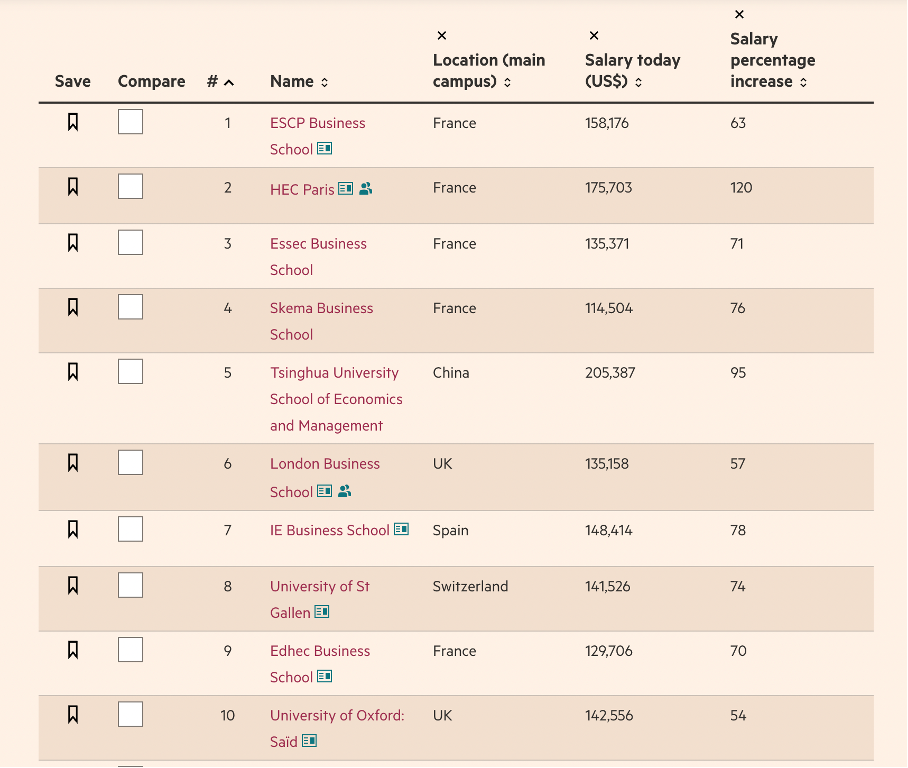
Task: Save ESCP Business School with bookmark icon
Action: [73, 122]
